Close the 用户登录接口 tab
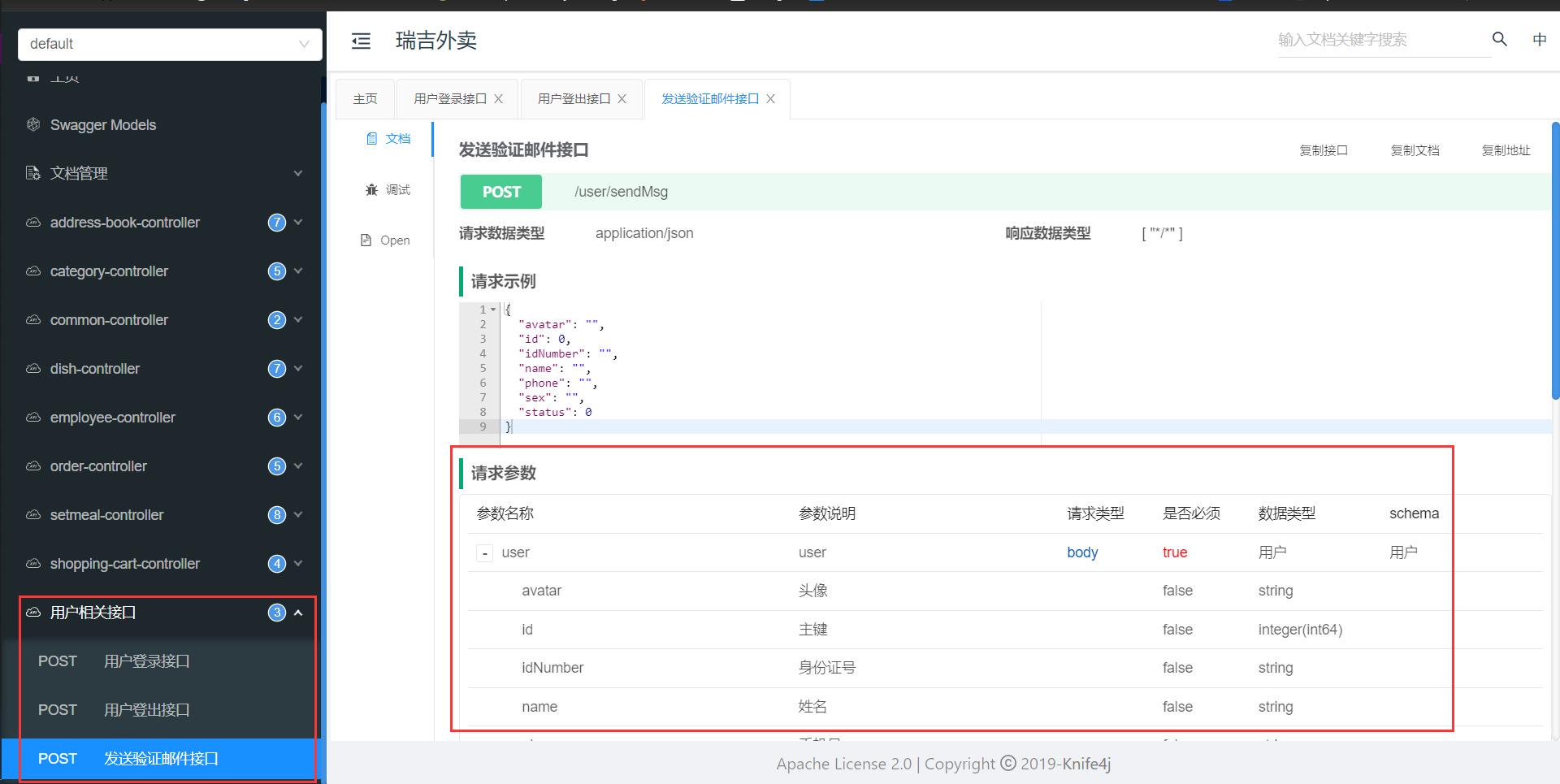 click(x=499, y=98)
